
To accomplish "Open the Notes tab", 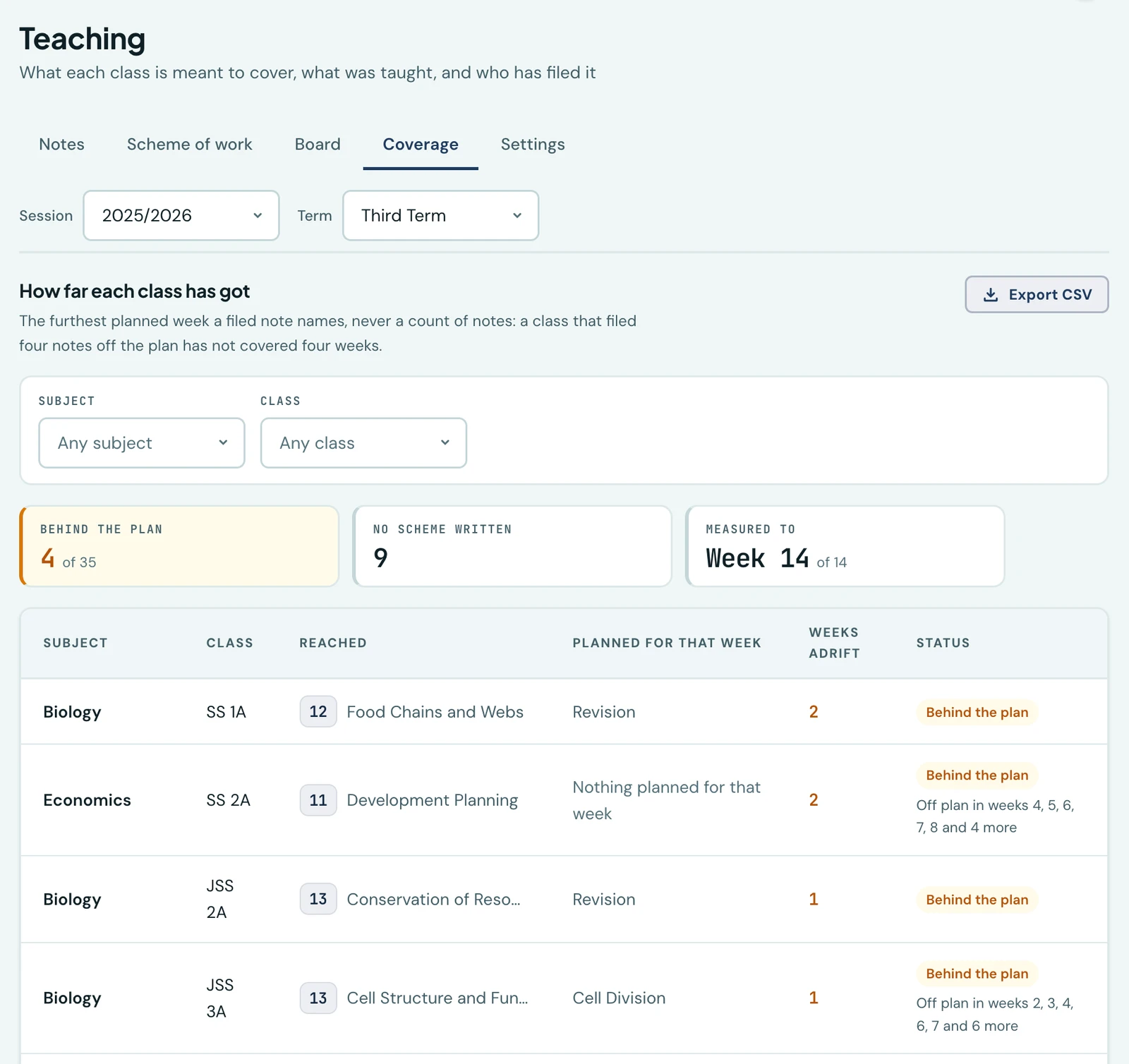I will point(61,144).
